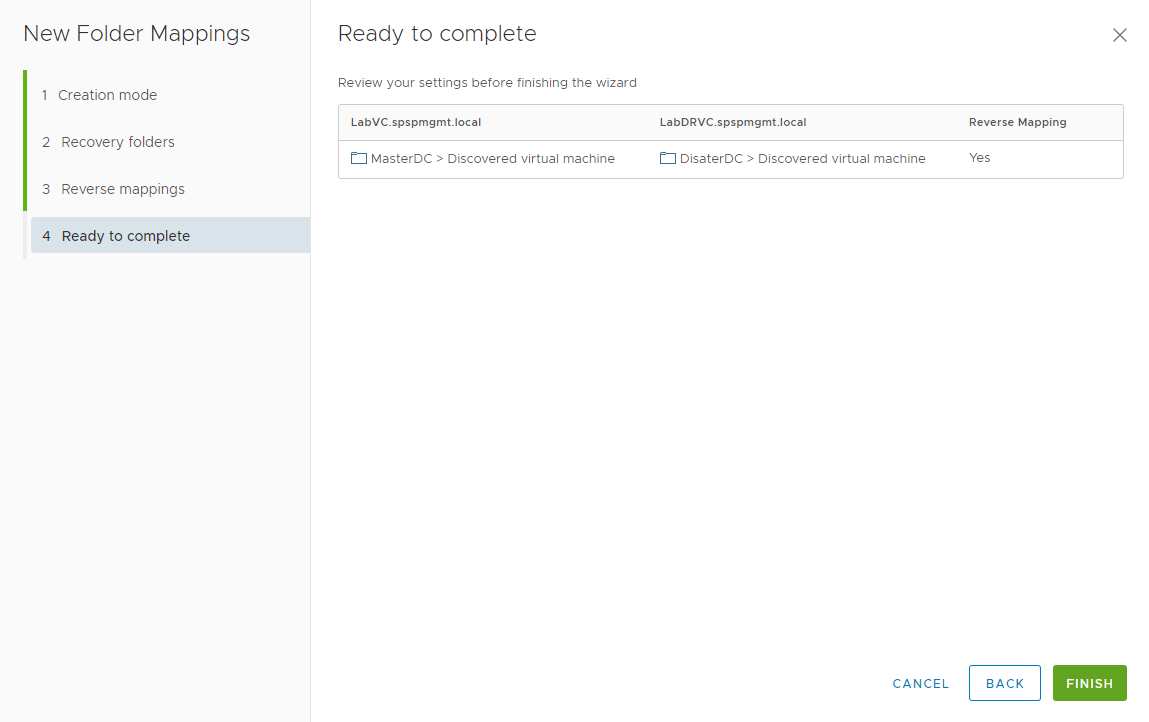Viewport: 1149px width, 722px height.
Task: Click the DisaterDC folder icon
Action: coord(668,158)
